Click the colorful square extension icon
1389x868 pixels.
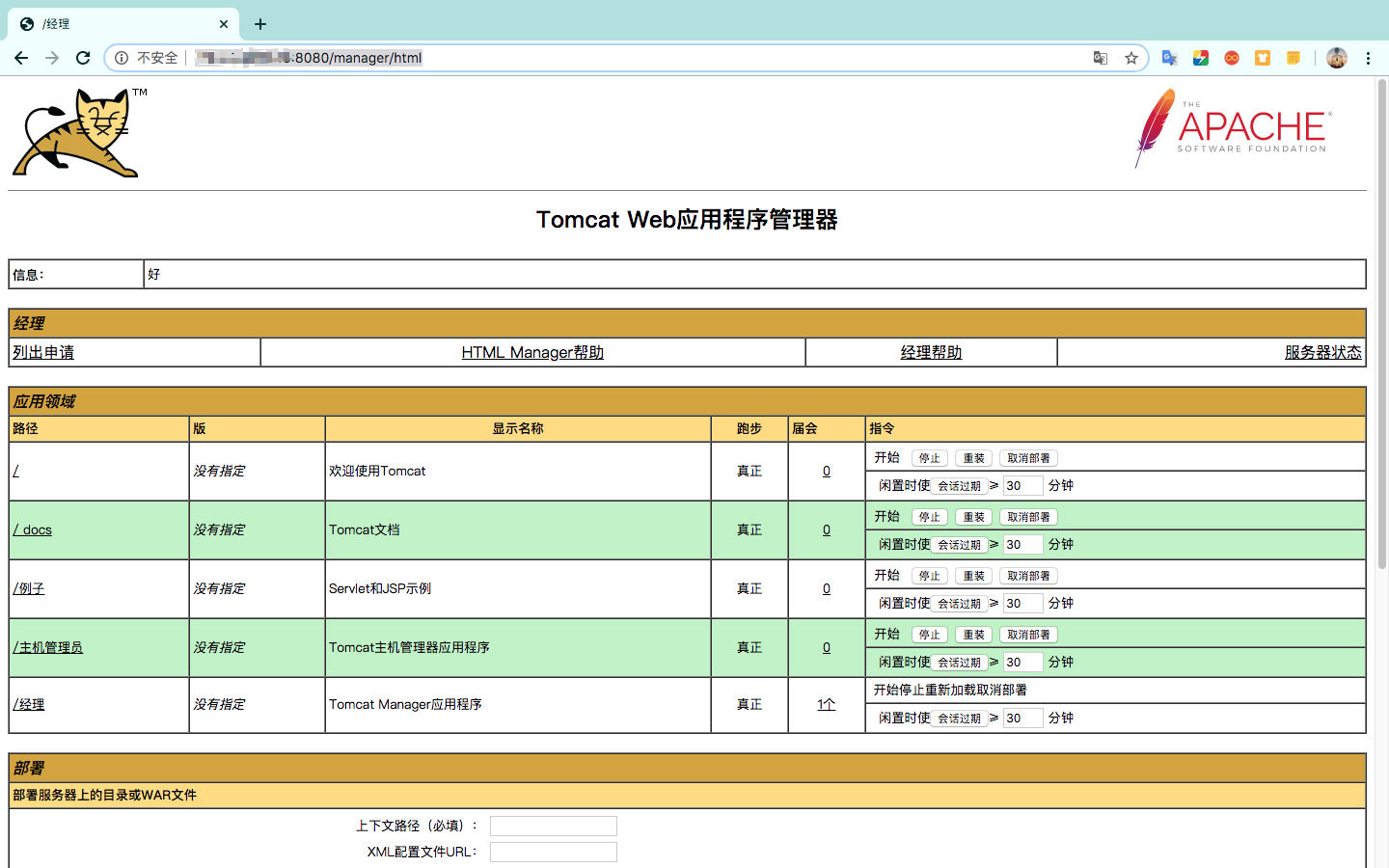[x=1201, y=58]
